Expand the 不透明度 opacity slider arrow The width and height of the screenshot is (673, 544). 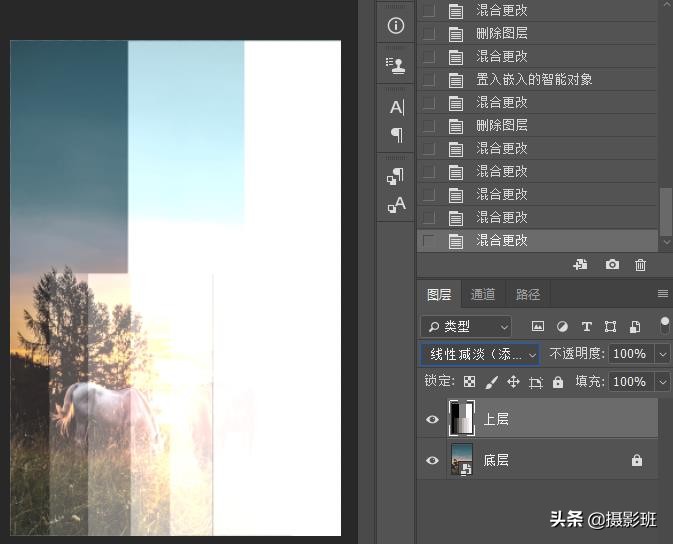coord(662,354)
